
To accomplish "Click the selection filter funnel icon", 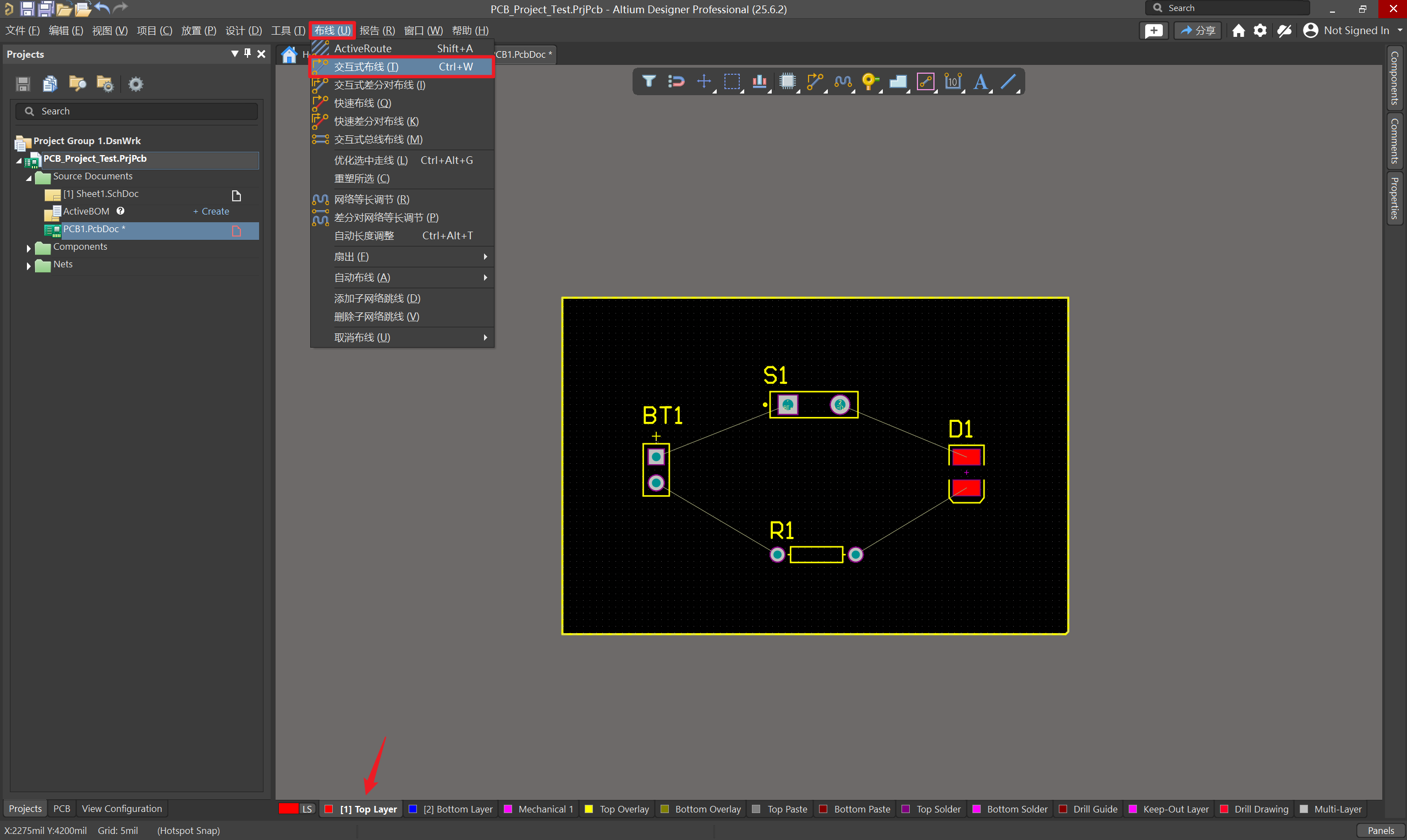I will click(648, 81).
